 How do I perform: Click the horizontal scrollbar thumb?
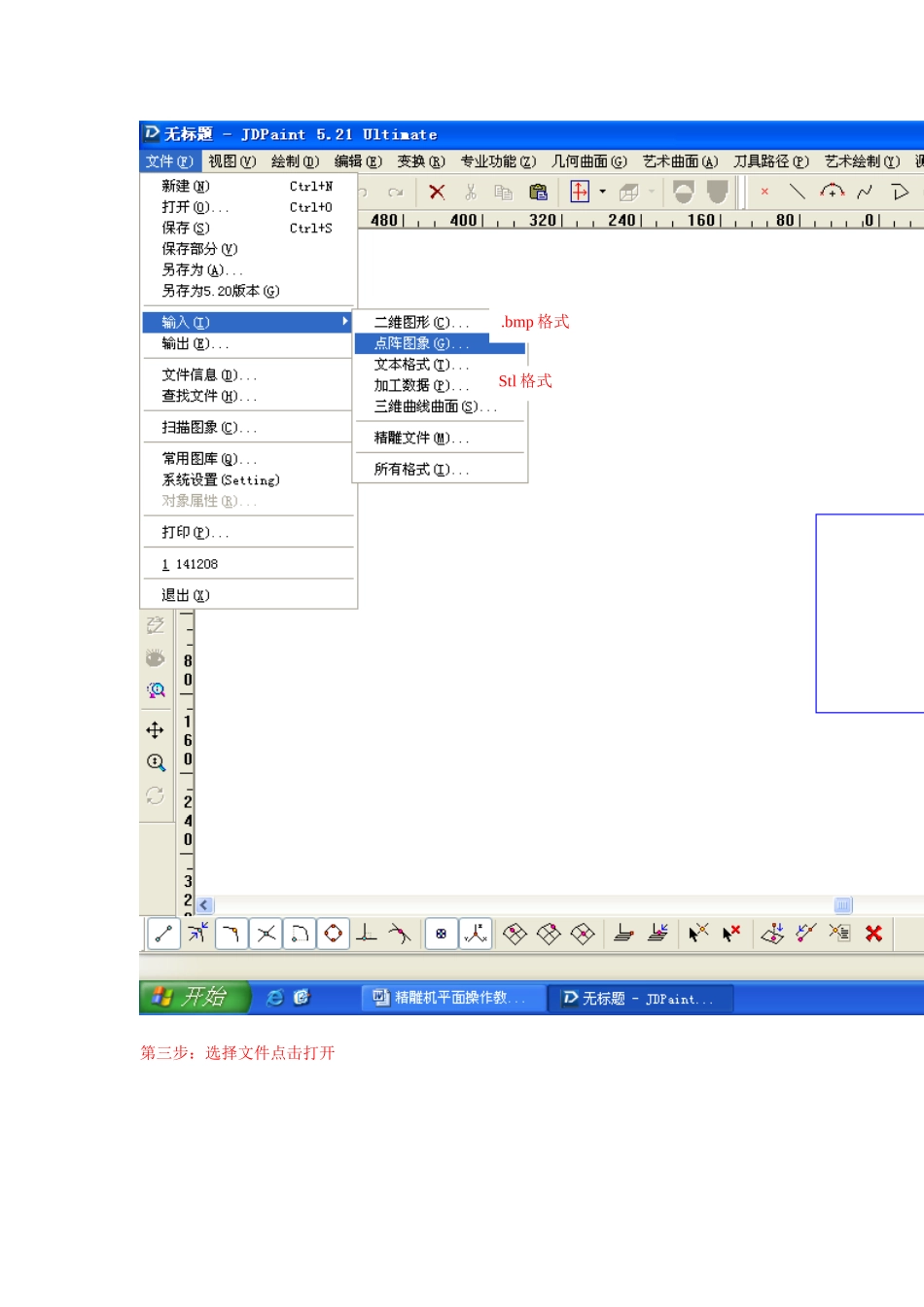pos(843,905)
